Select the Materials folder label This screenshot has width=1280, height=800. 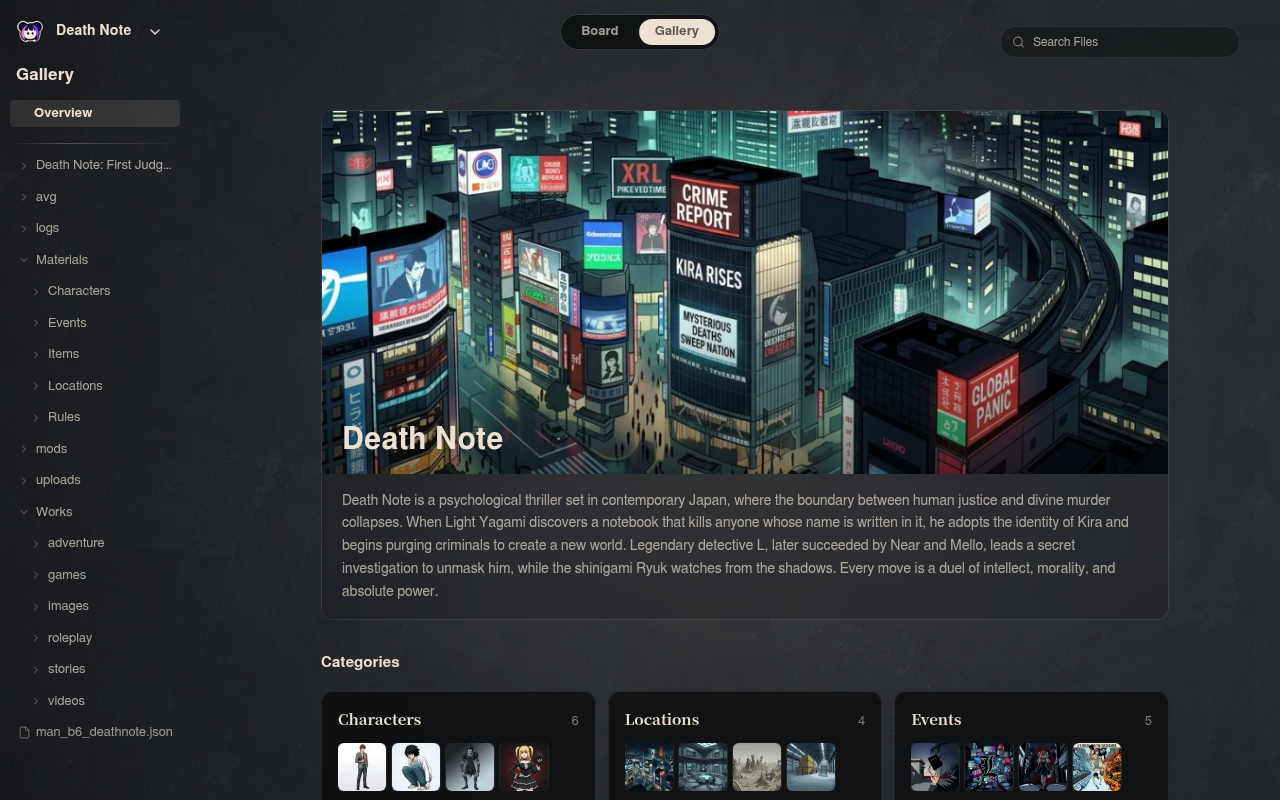coord(62,260)
